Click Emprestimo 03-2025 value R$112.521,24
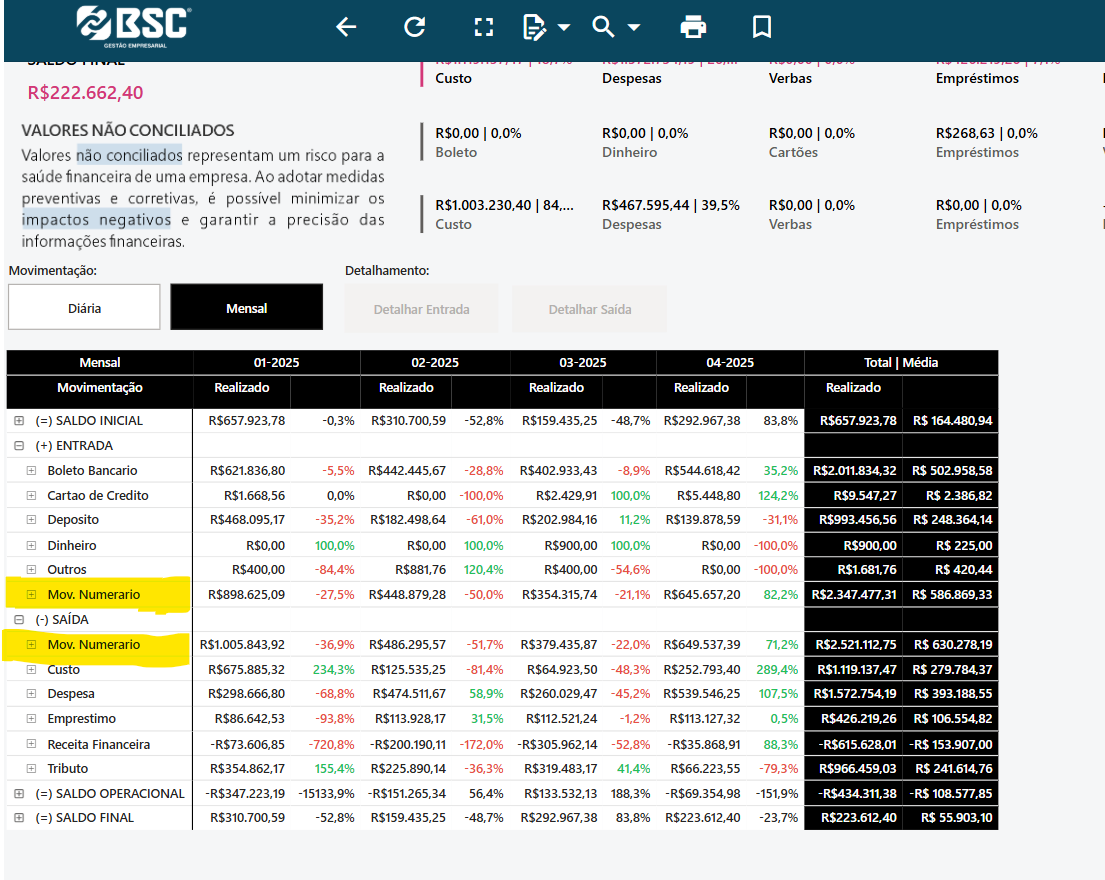 click(x=562, y=719)
